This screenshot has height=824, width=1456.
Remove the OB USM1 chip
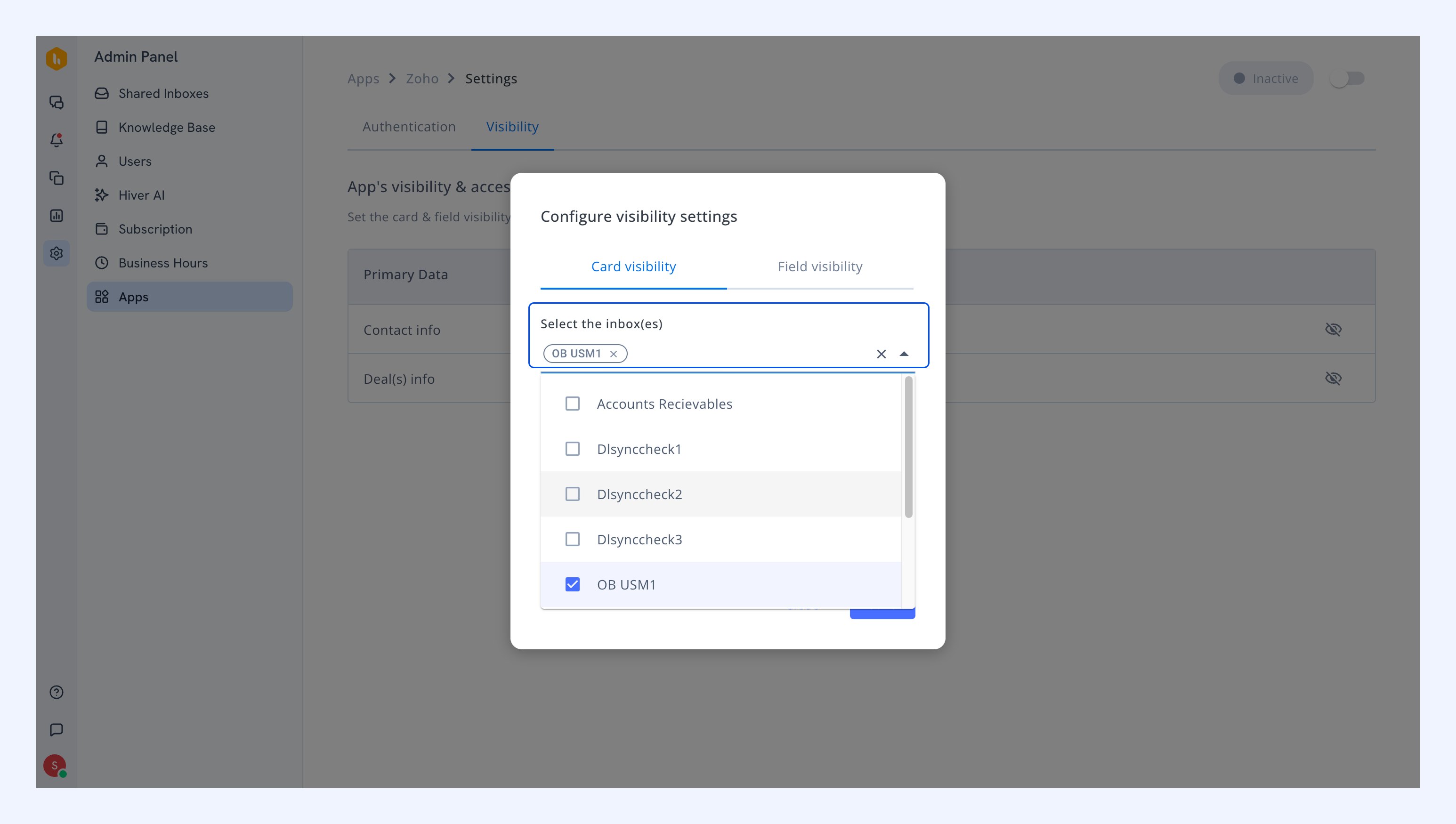point(614,354)
